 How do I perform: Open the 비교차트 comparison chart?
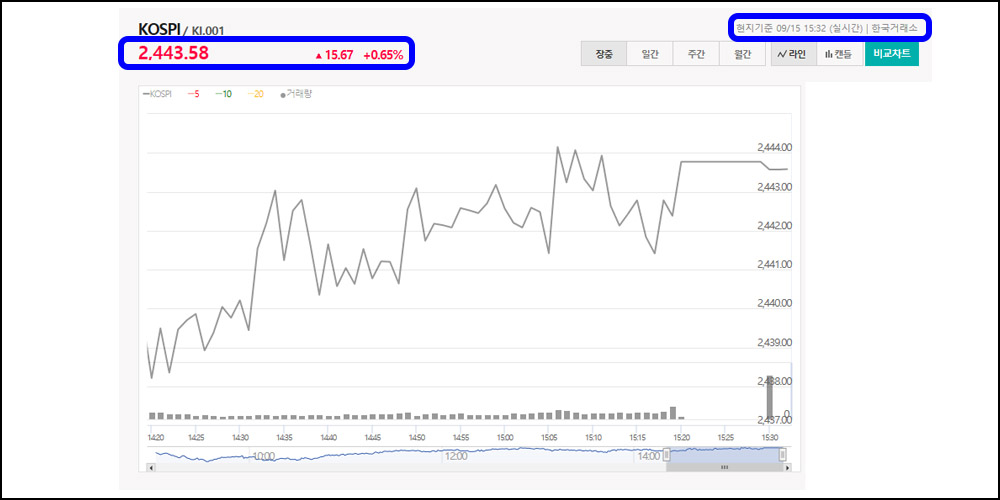(892, 54)
